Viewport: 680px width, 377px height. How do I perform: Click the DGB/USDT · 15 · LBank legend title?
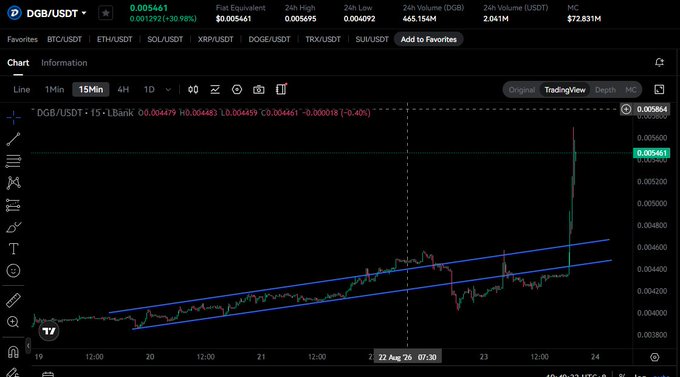(85, 113)
